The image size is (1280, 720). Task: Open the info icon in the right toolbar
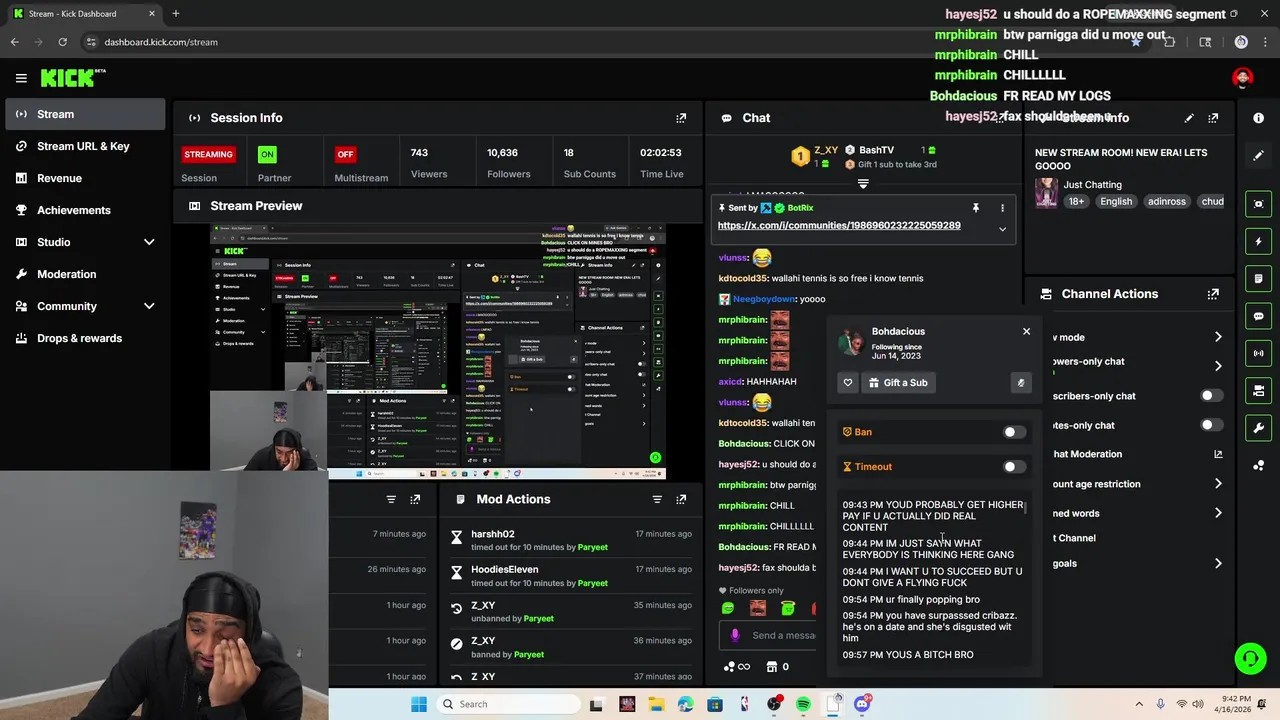pos(1258,118)
